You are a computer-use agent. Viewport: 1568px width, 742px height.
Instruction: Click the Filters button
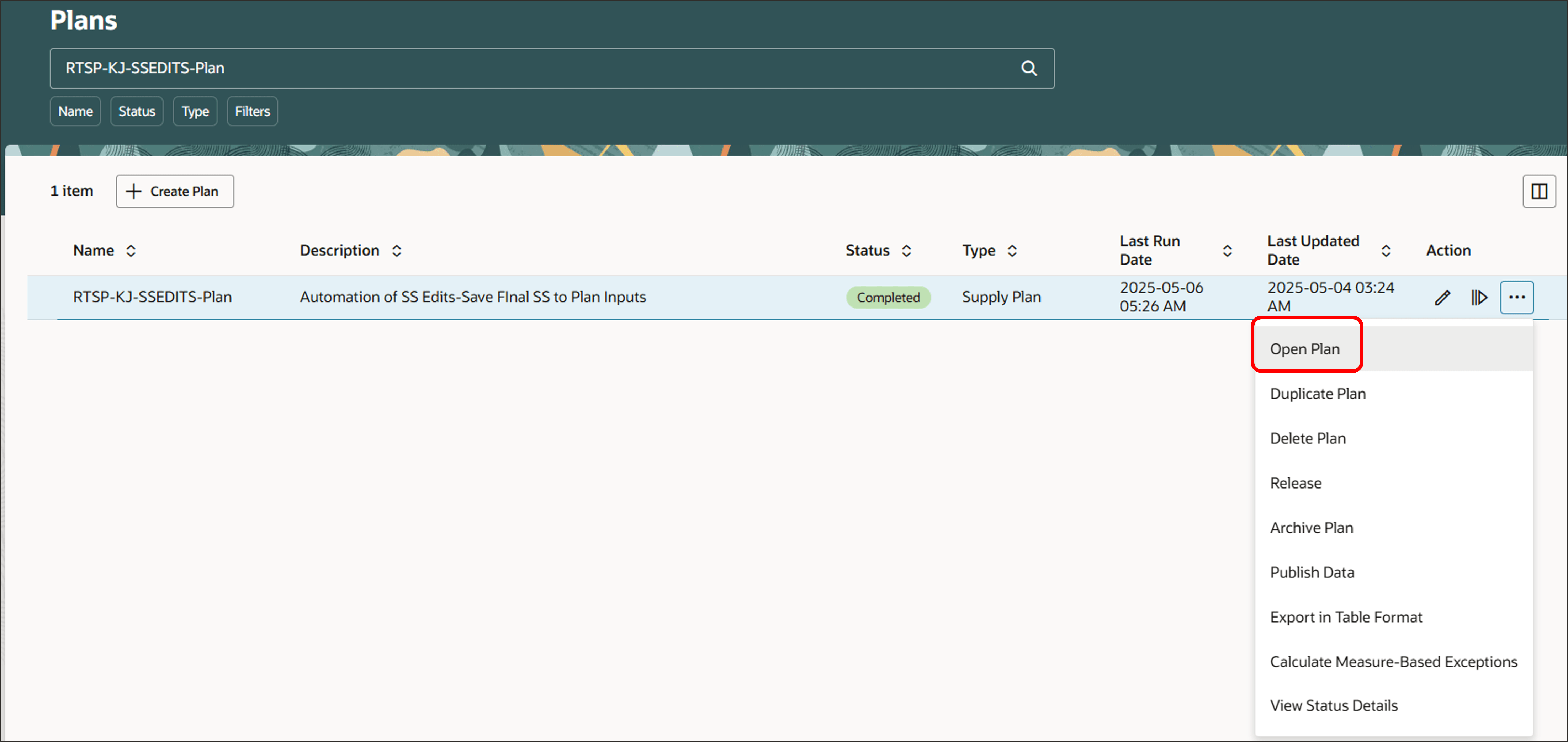pos(252,111)
